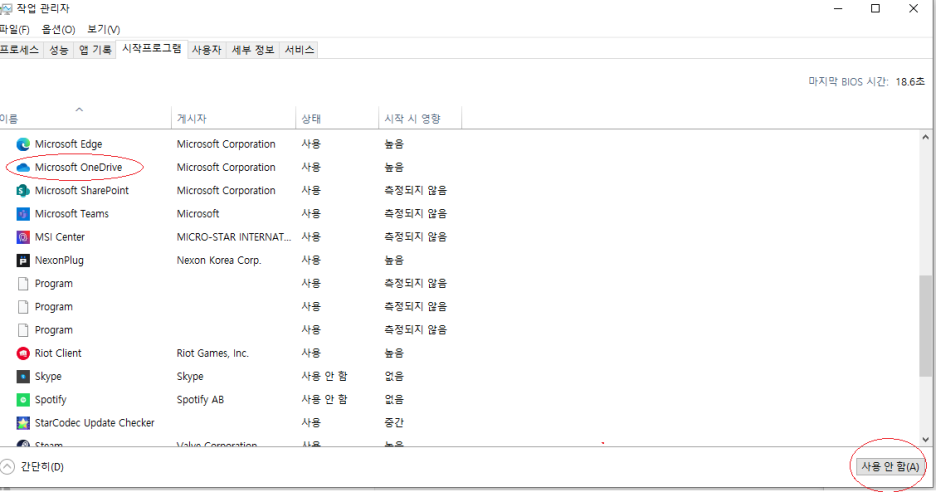Open the 파일(F) menu
The height and width of the screenshot is (492, 936).
(14, 29)
